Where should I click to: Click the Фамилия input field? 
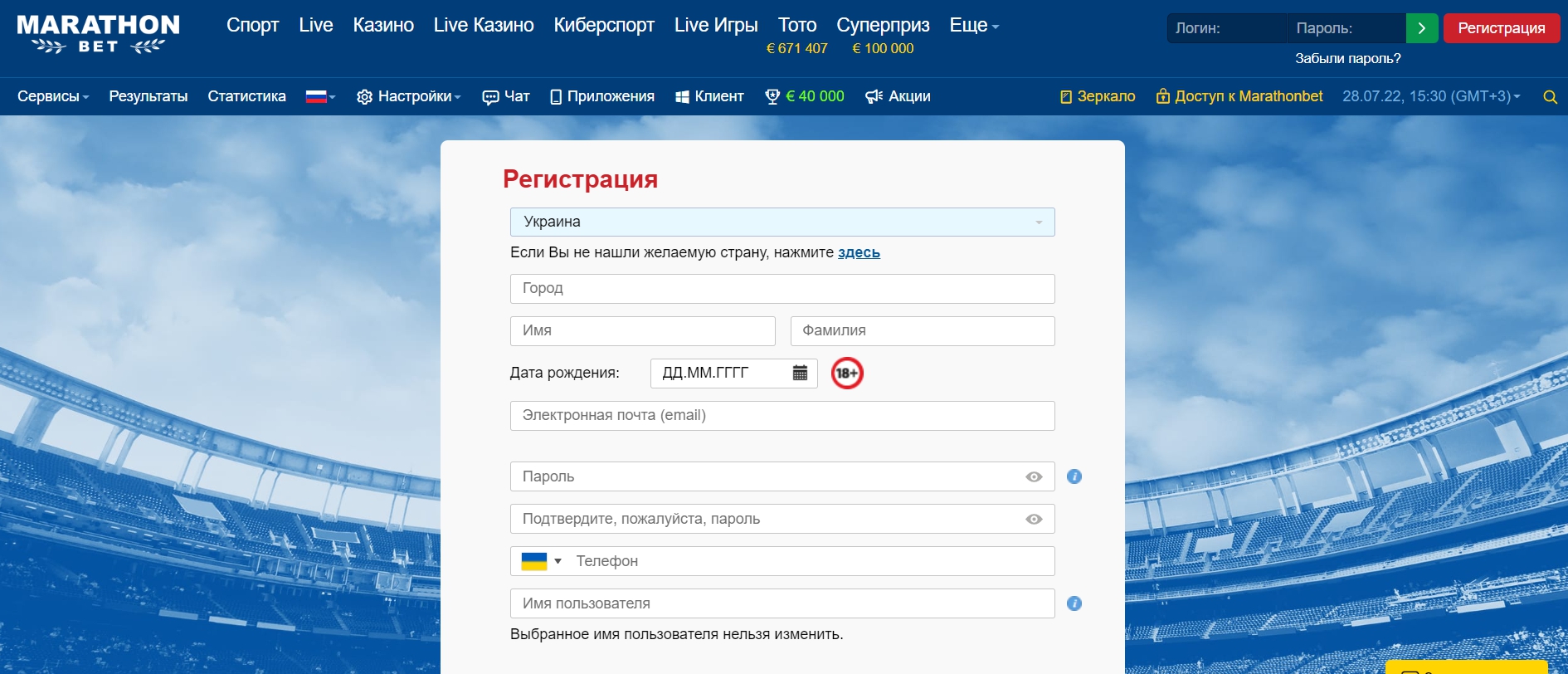(923, 331)
